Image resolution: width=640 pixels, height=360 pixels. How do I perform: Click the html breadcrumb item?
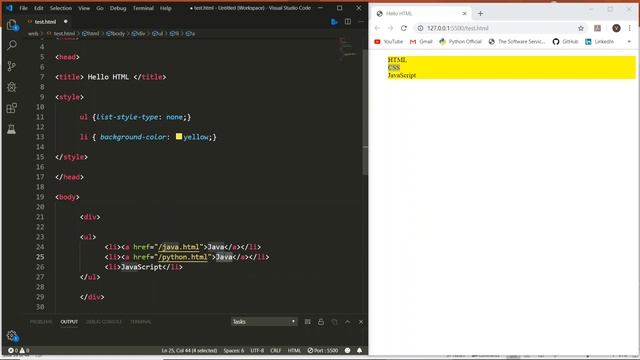point(91,34)
